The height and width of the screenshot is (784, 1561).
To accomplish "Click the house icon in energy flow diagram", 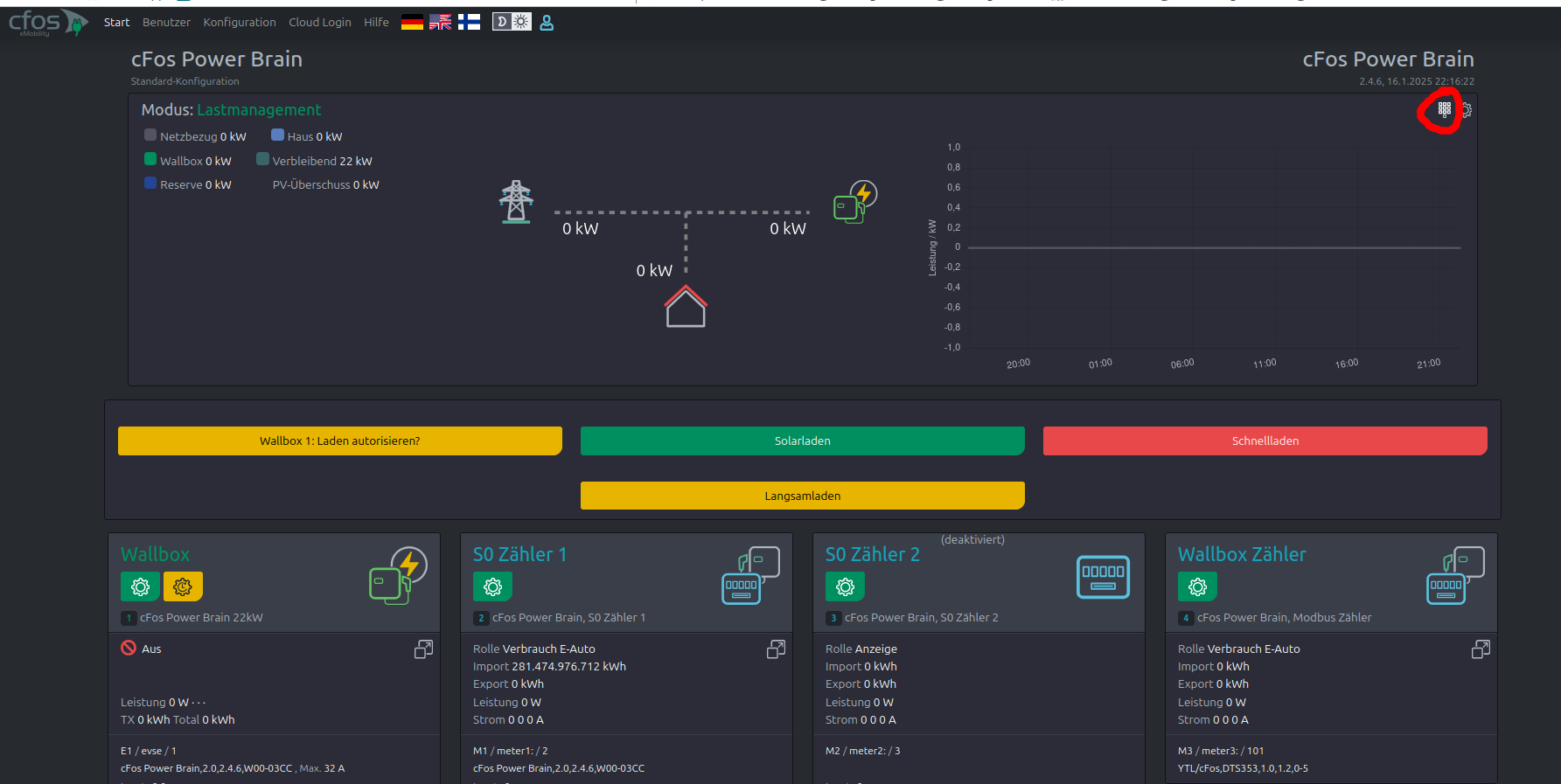I will pyautogui.click(x=686, y=307).
